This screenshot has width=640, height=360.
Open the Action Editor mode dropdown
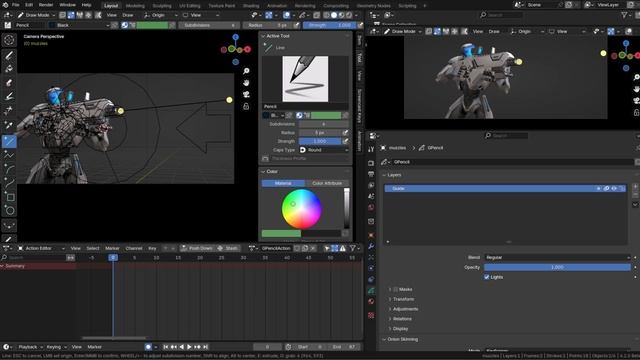pos(41,248)
